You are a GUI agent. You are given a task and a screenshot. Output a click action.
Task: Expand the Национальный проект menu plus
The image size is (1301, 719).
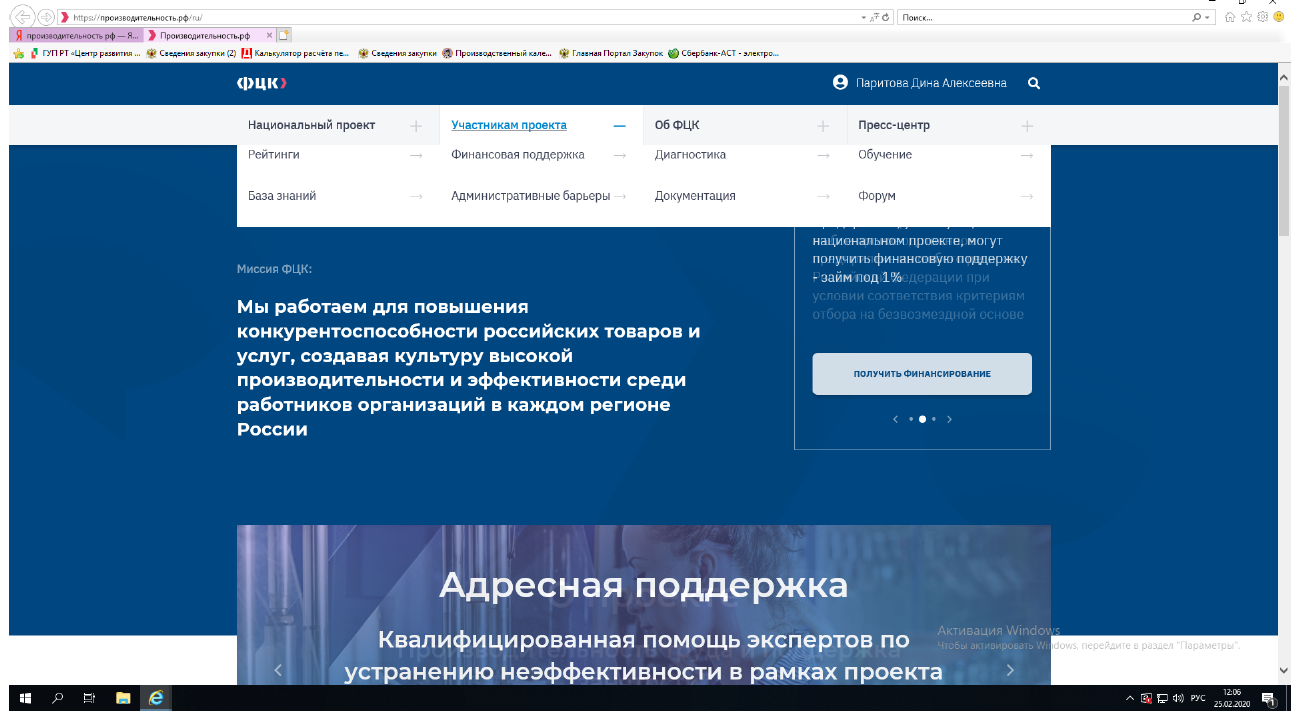[x=416, y=126]
